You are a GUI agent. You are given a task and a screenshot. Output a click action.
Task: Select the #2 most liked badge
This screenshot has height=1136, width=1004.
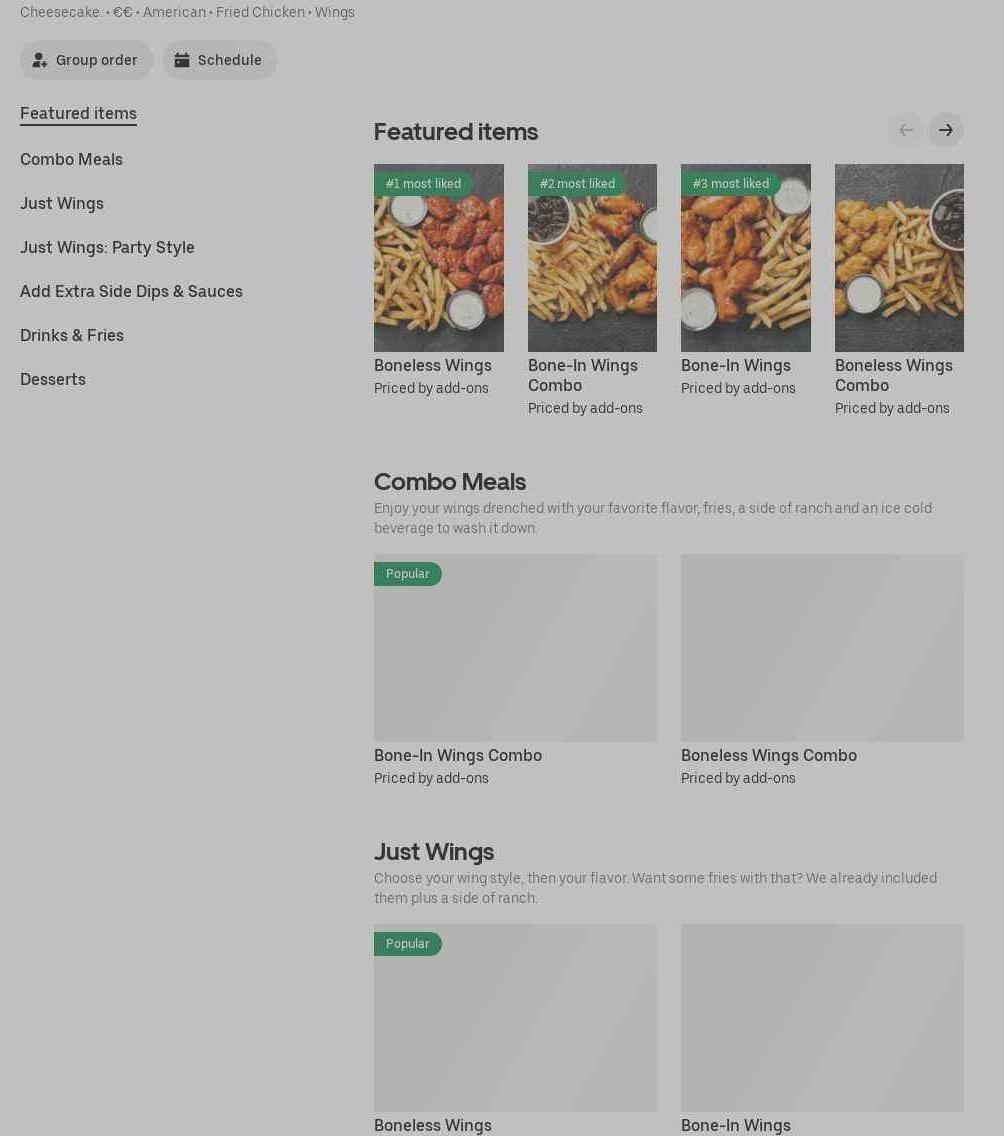577,184
